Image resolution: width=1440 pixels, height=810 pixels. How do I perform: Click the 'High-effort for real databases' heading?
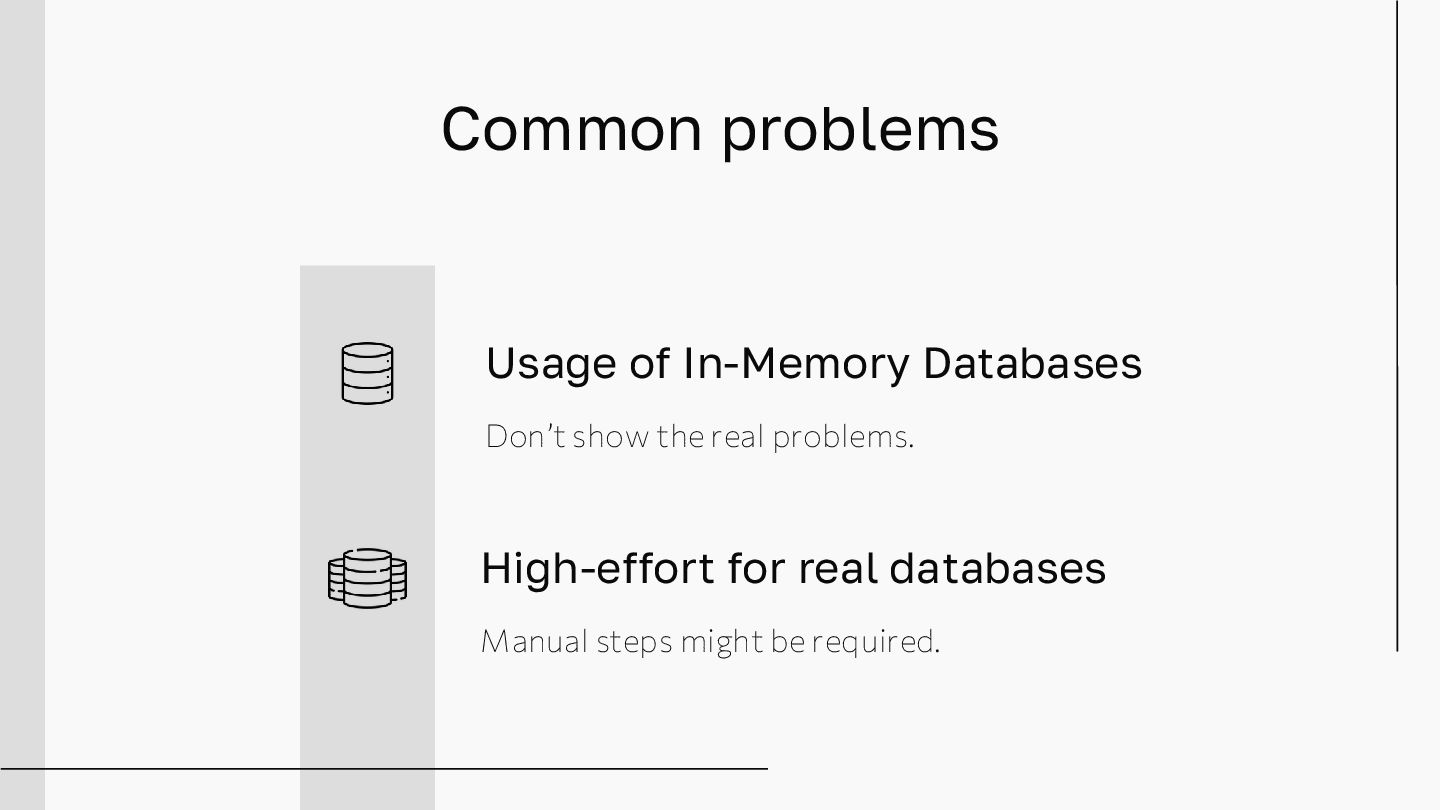coord(793,568)
